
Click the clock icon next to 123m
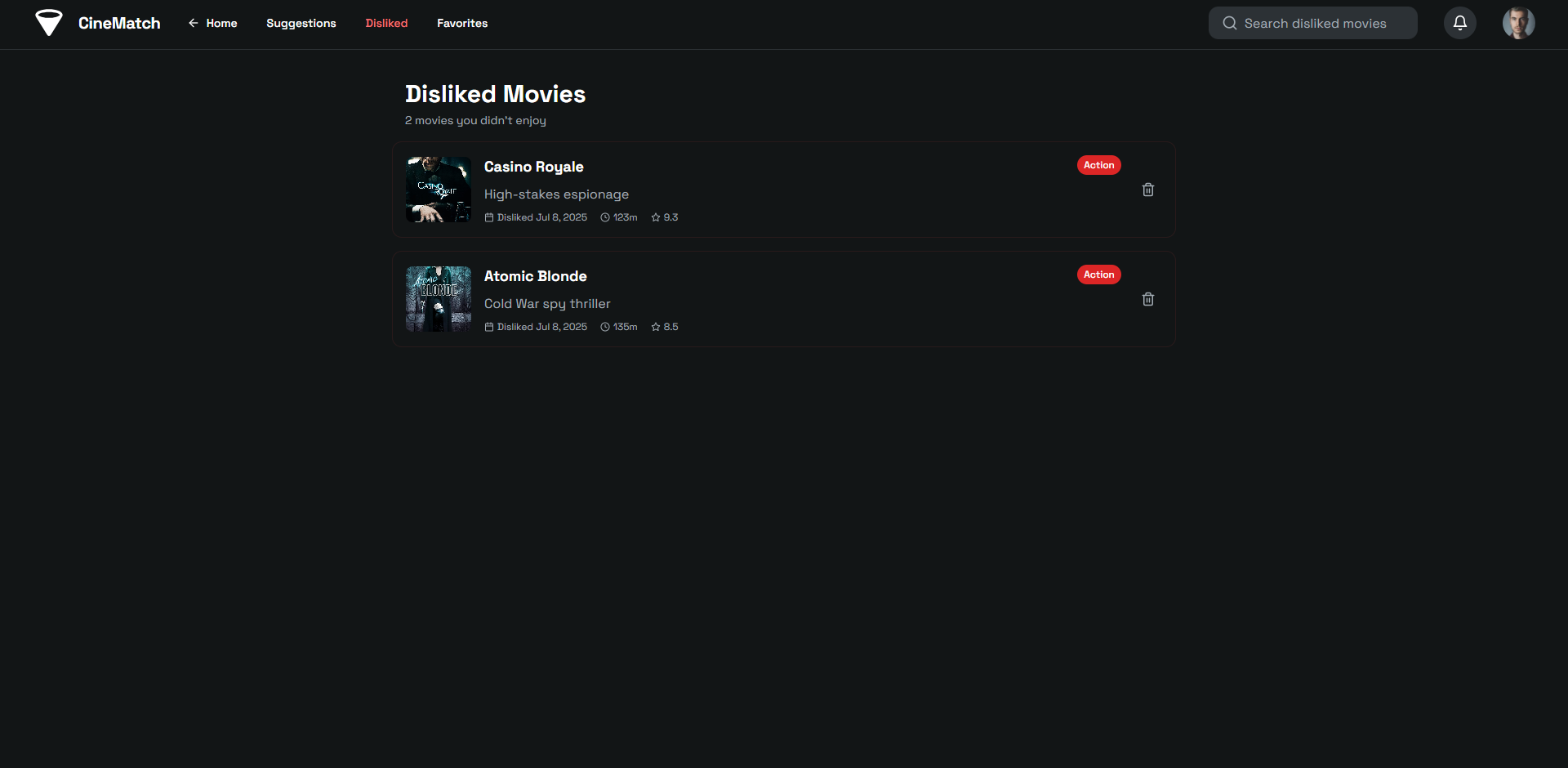coord(604,217)
